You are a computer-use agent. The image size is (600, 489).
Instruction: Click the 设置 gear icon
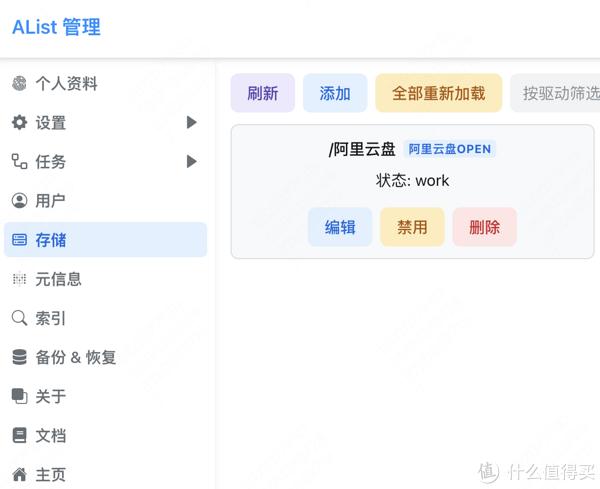pyautogui.click(x=19, y=122)
